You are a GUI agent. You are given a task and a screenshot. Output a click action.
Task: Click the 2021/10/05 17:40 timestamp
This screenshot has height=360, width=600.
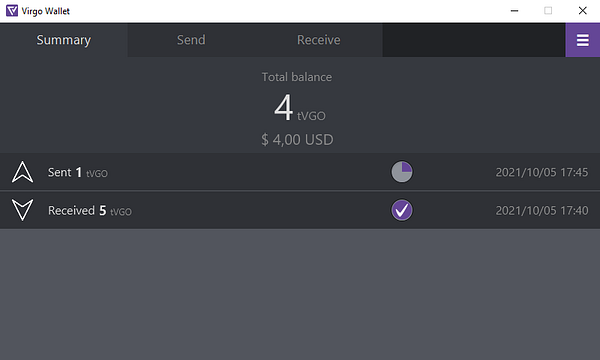pyautogui.click(x=542, y=210)
